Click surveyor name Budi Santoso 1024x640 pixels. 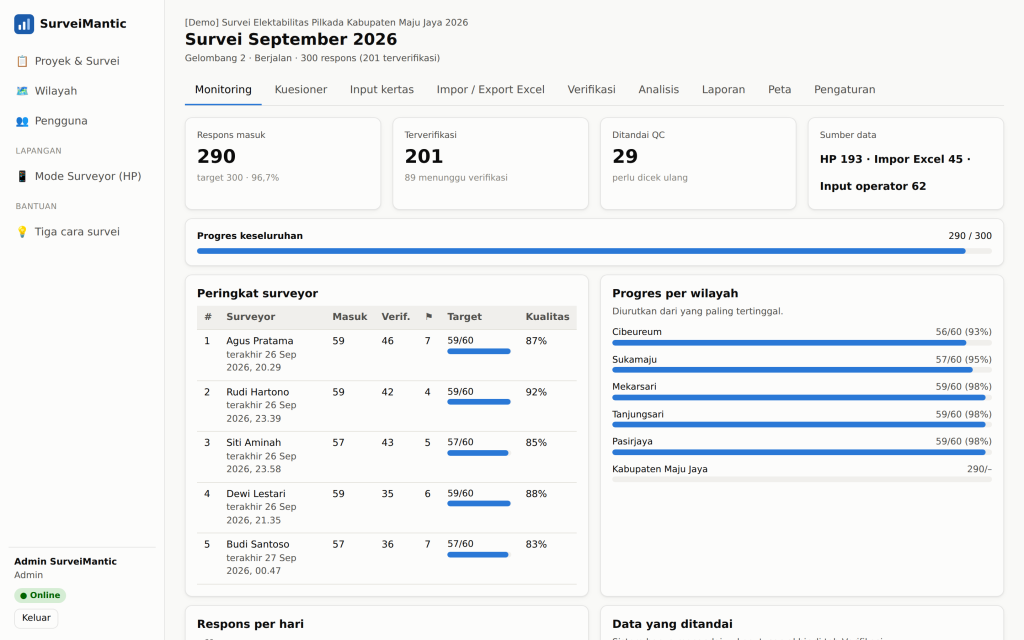(258, 544)
